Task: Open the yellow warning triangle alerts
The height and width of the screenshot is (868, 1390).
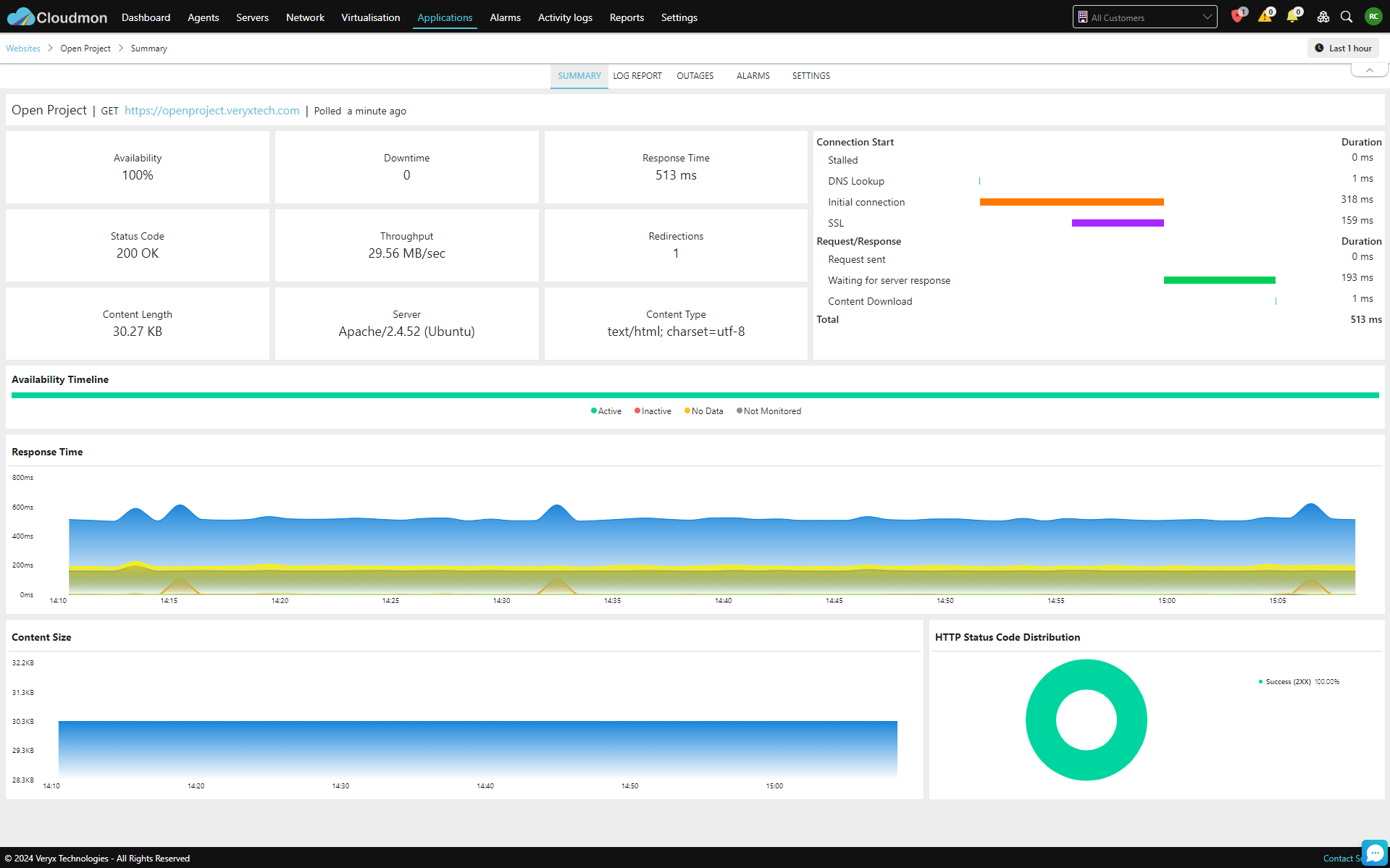Action: (1265, 17)
